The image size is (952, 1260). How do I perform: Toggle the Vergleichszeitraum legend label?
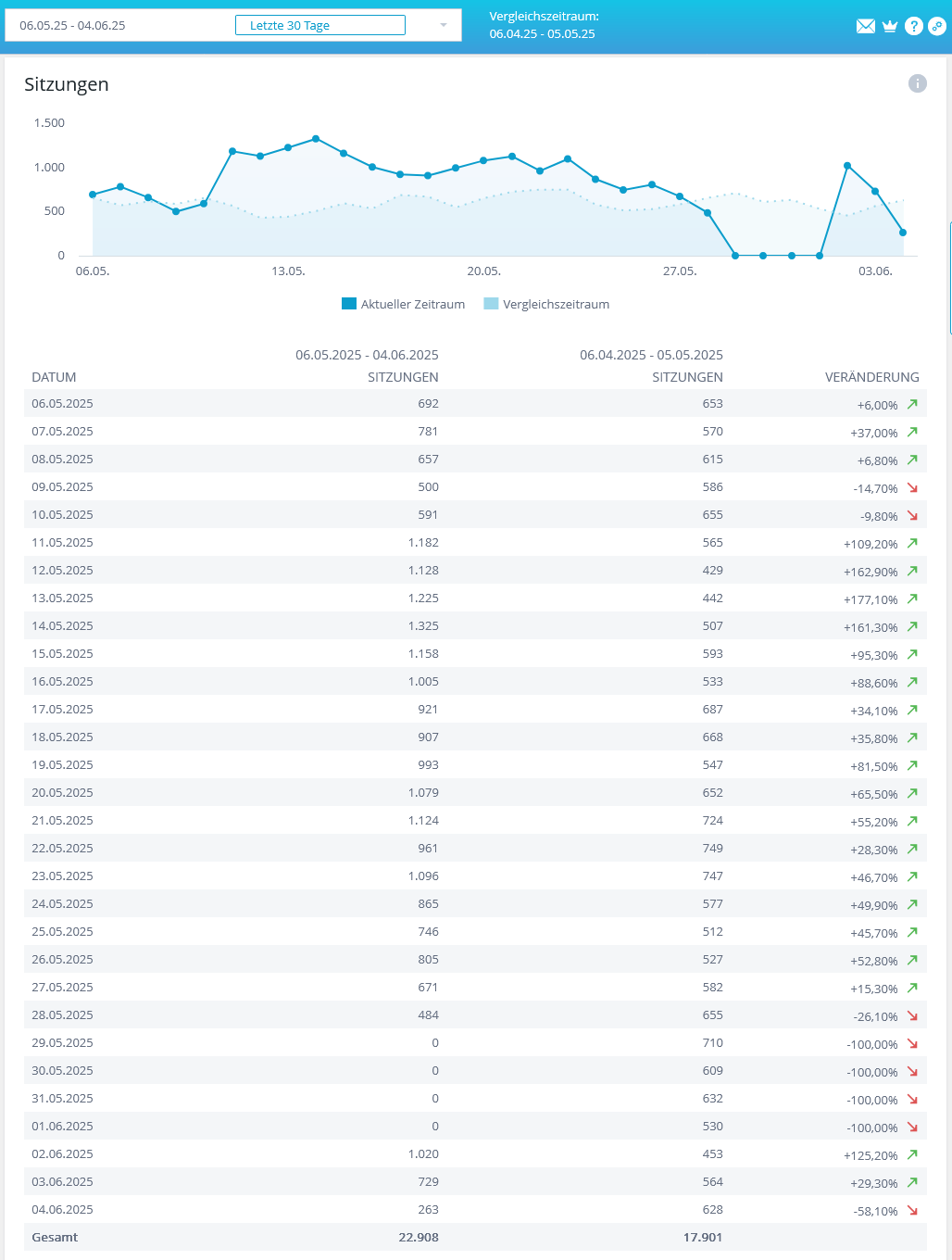click(556, 305)
